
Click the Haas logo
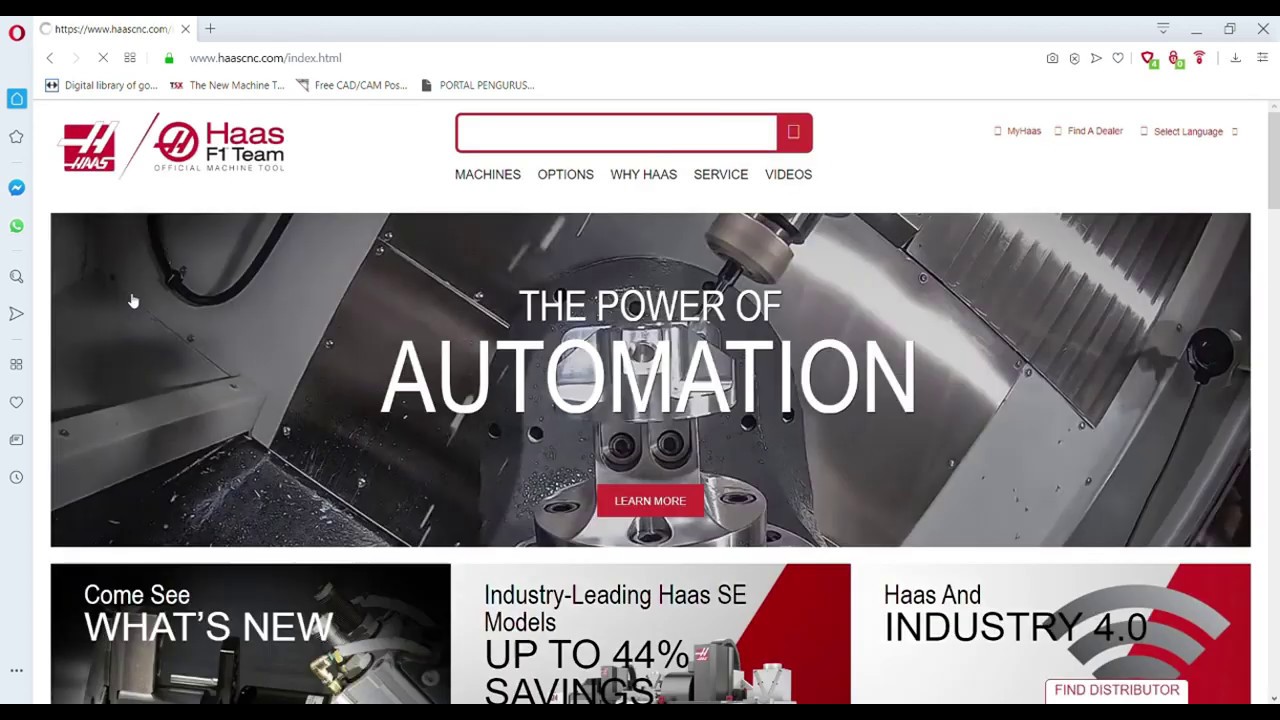coord(90,148)
